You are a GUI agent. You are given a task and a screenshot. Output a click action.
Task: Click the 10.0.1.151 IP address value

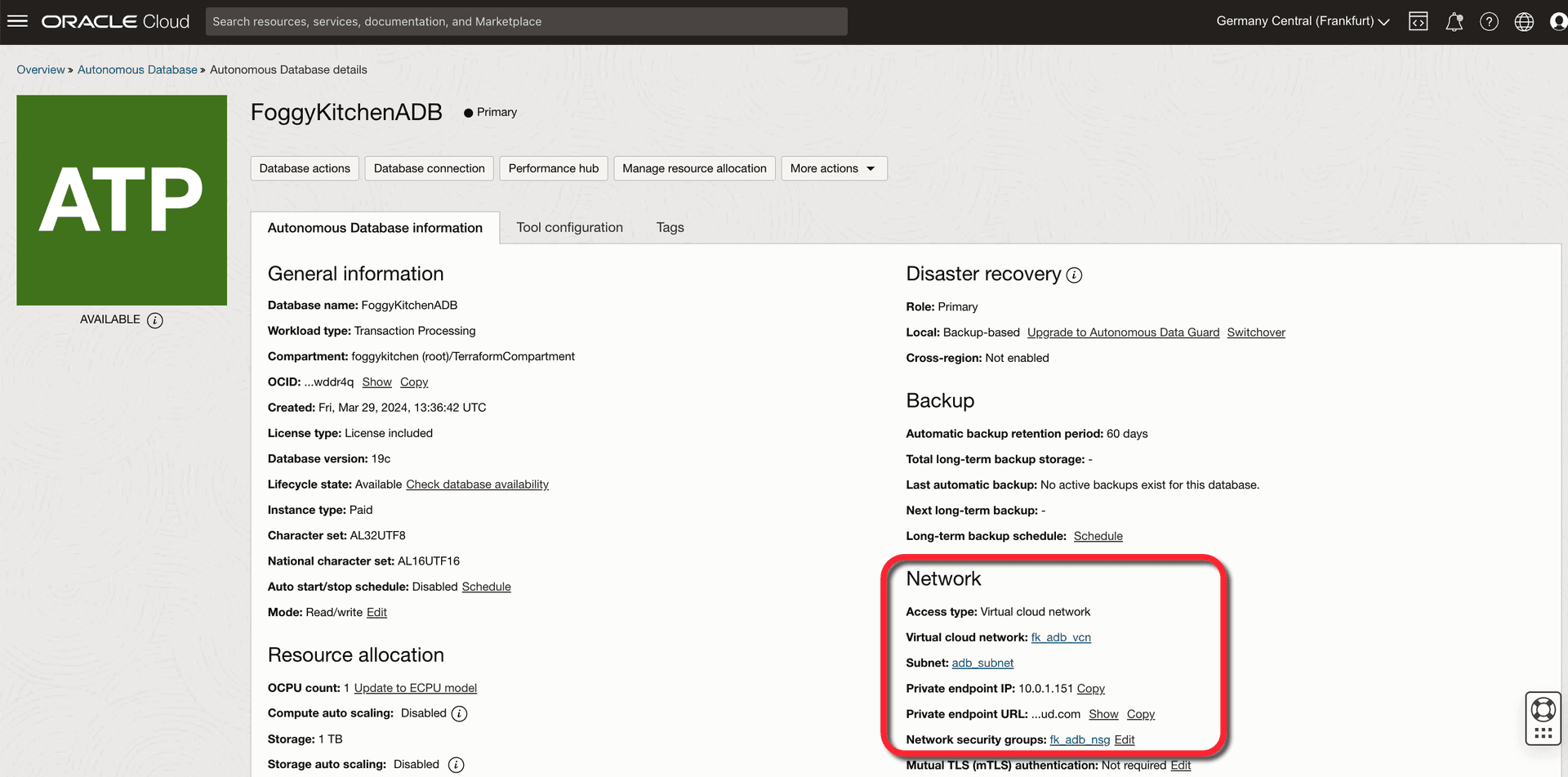(1045, 689)
